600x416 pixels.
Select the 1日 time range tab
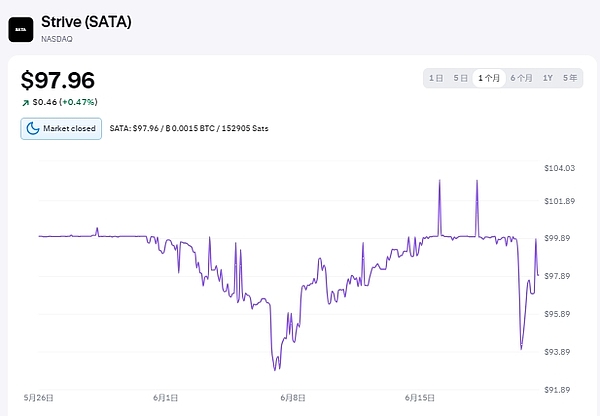(436, 78)
